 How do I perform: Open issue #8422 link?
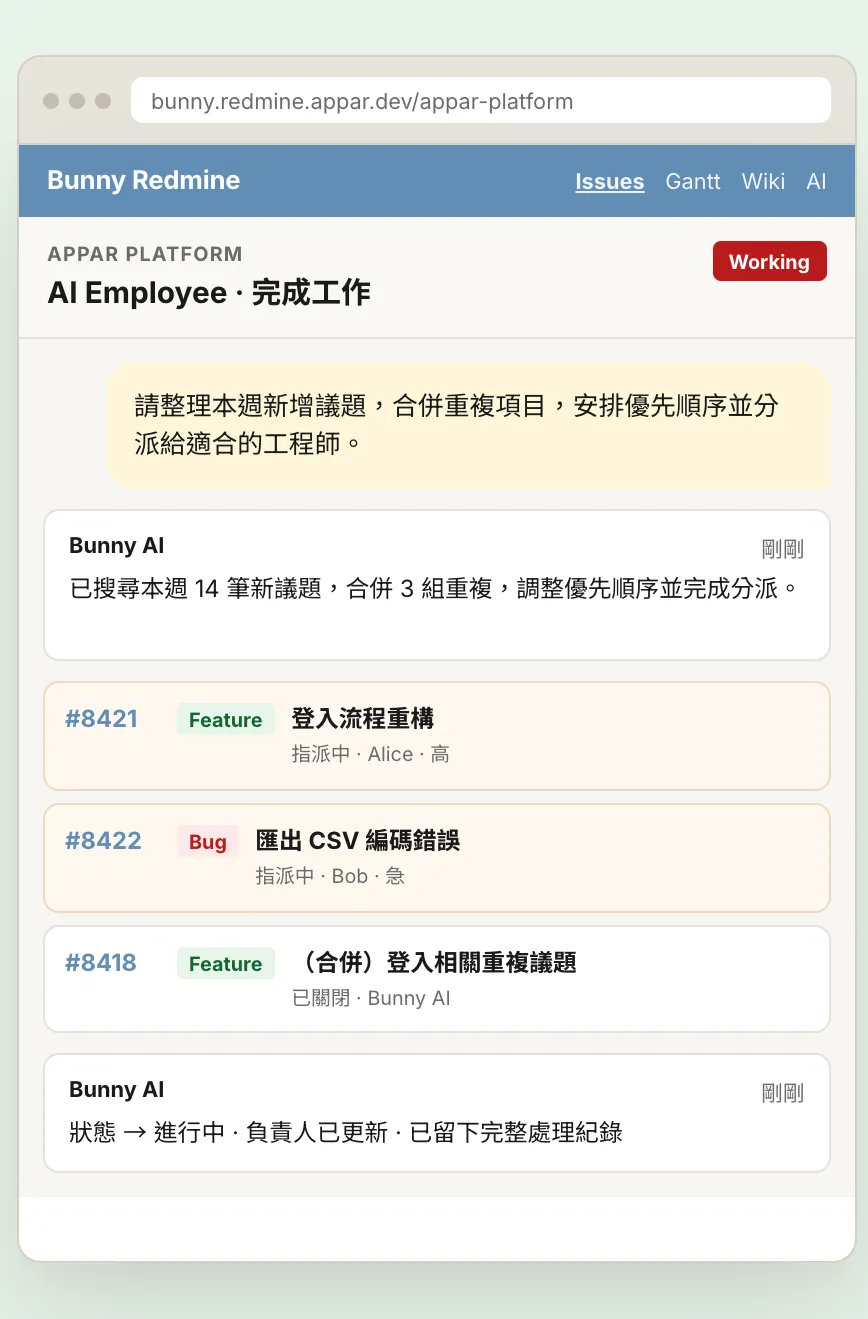103,841
